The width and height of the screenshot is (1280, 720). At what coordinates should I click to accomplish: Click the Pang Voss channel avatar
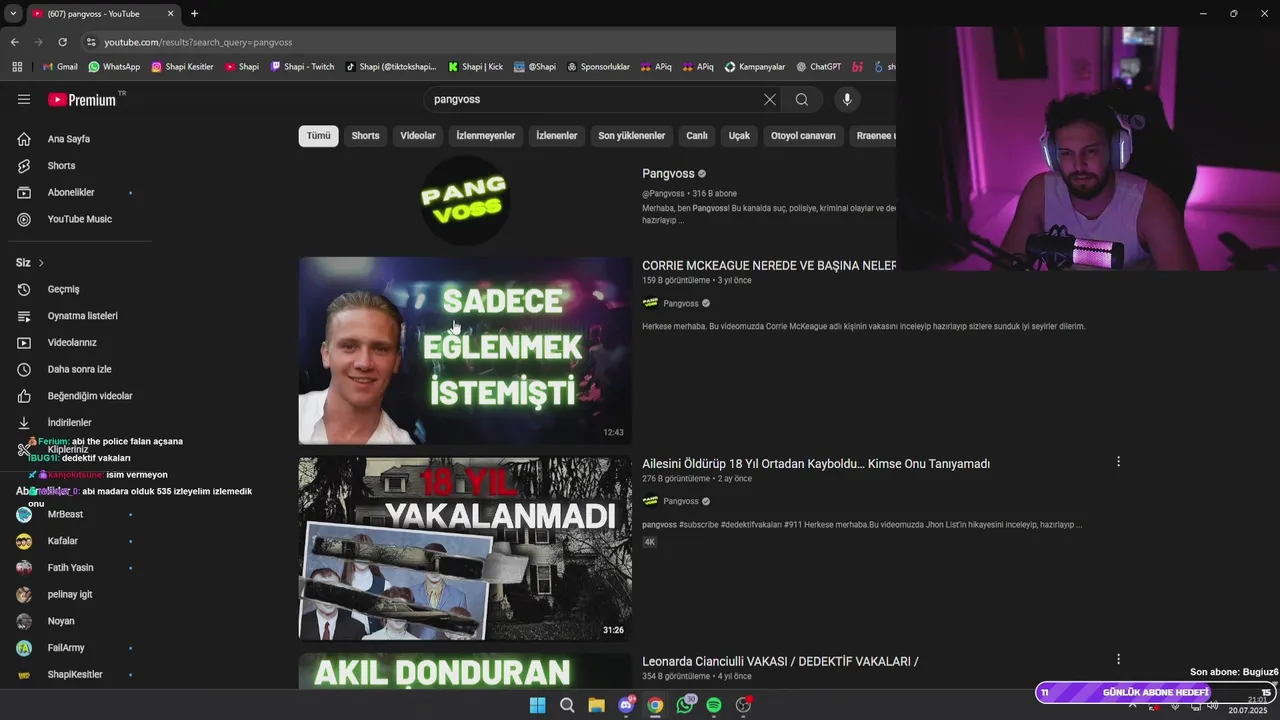tap(465, 200)
